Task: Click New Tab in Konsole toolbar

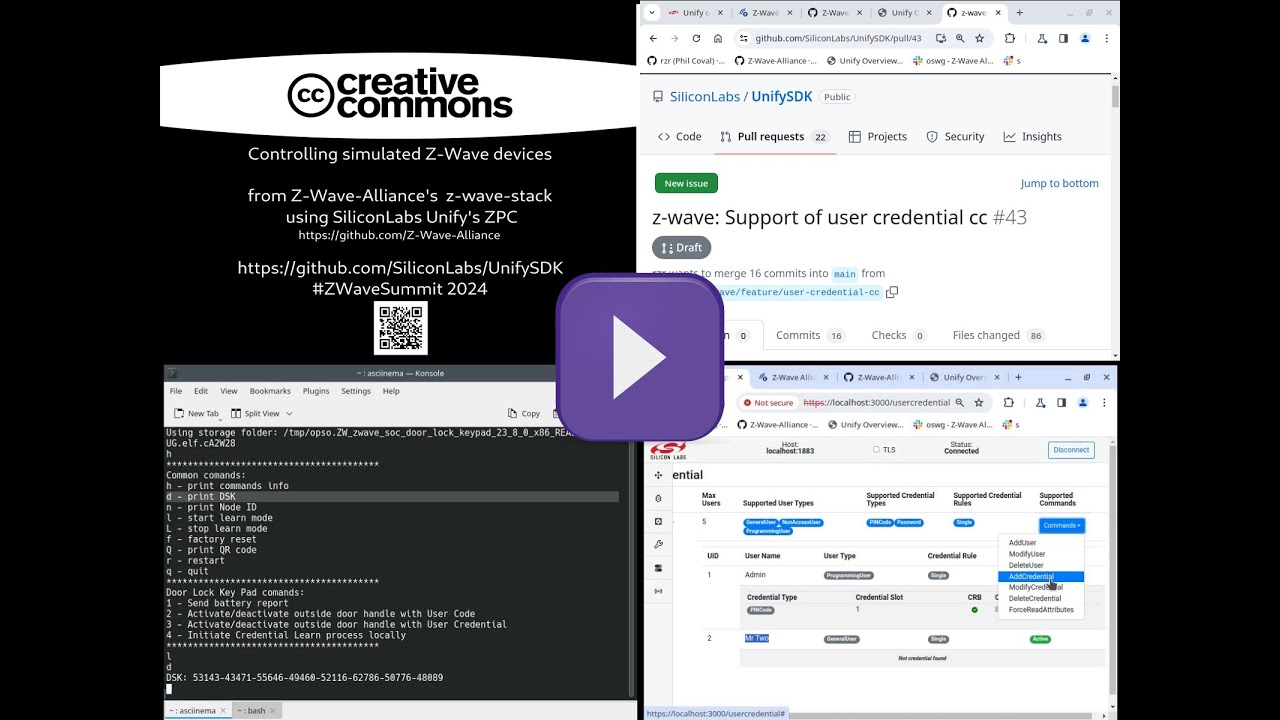Action: click(x=196, y=414)
